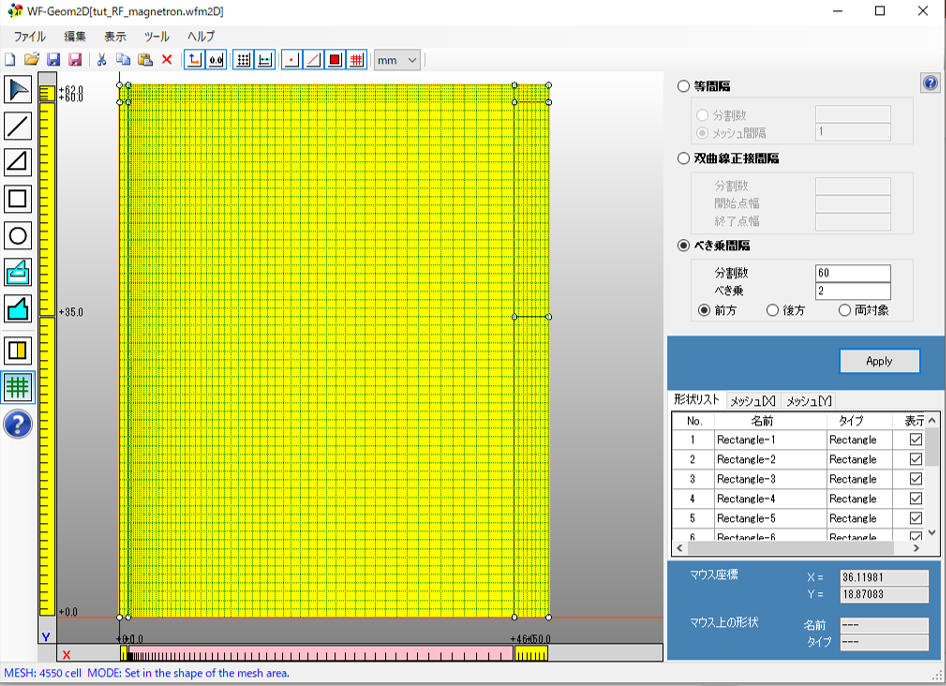The image size is (946, 686).
Task: Open the 編集 menu
Action: tap(75, 36)
